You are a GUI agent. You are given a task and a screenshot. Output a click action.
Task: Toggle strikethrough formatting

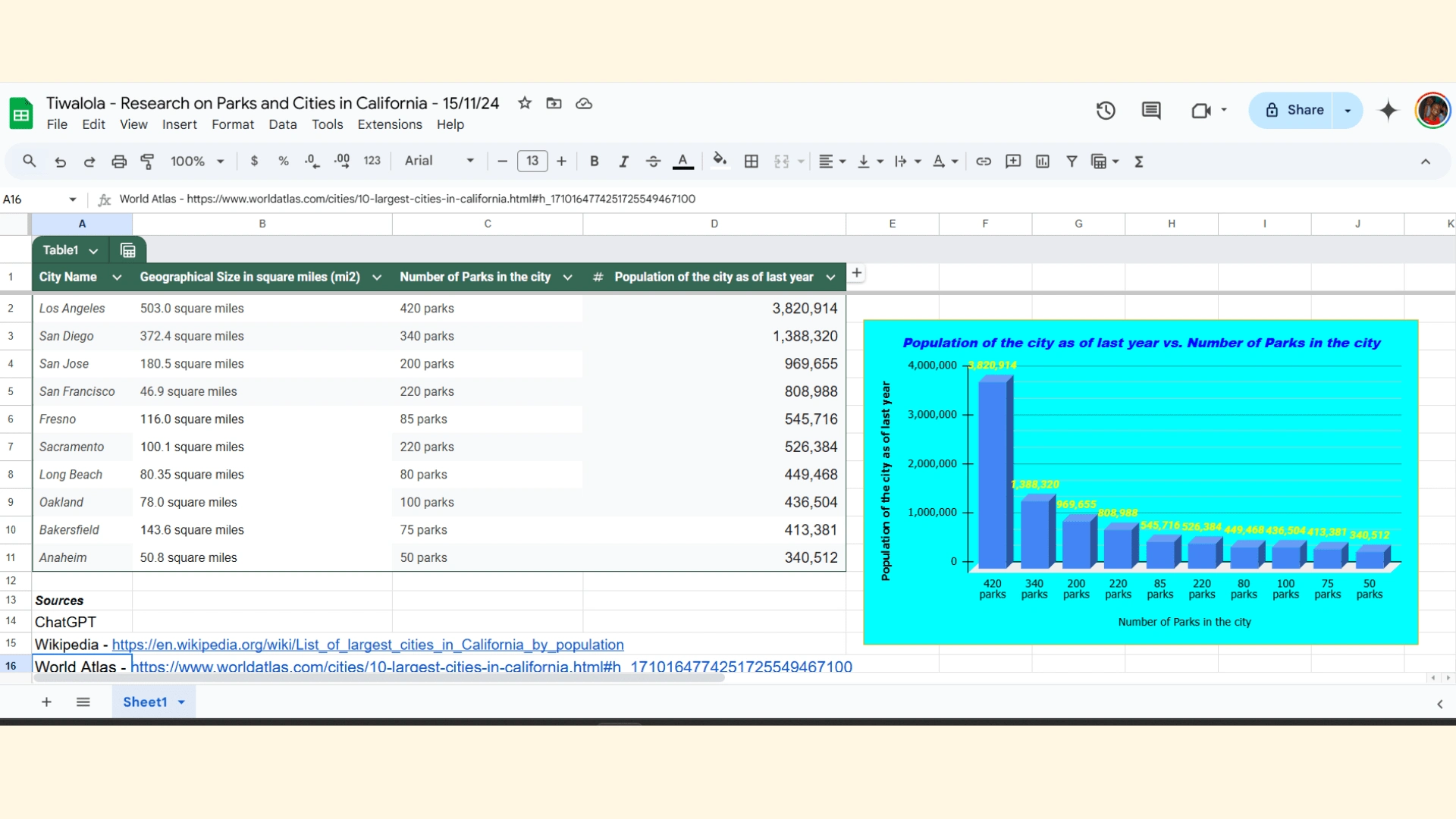tap(653, 161)
